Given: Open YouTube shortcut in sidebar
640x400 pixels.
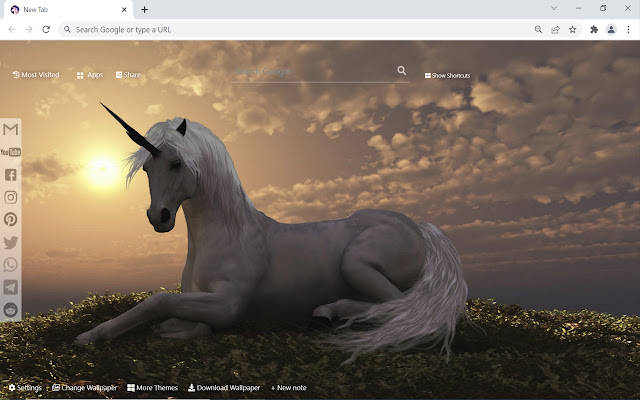Looking at the screenshot, I should [11, 152].
